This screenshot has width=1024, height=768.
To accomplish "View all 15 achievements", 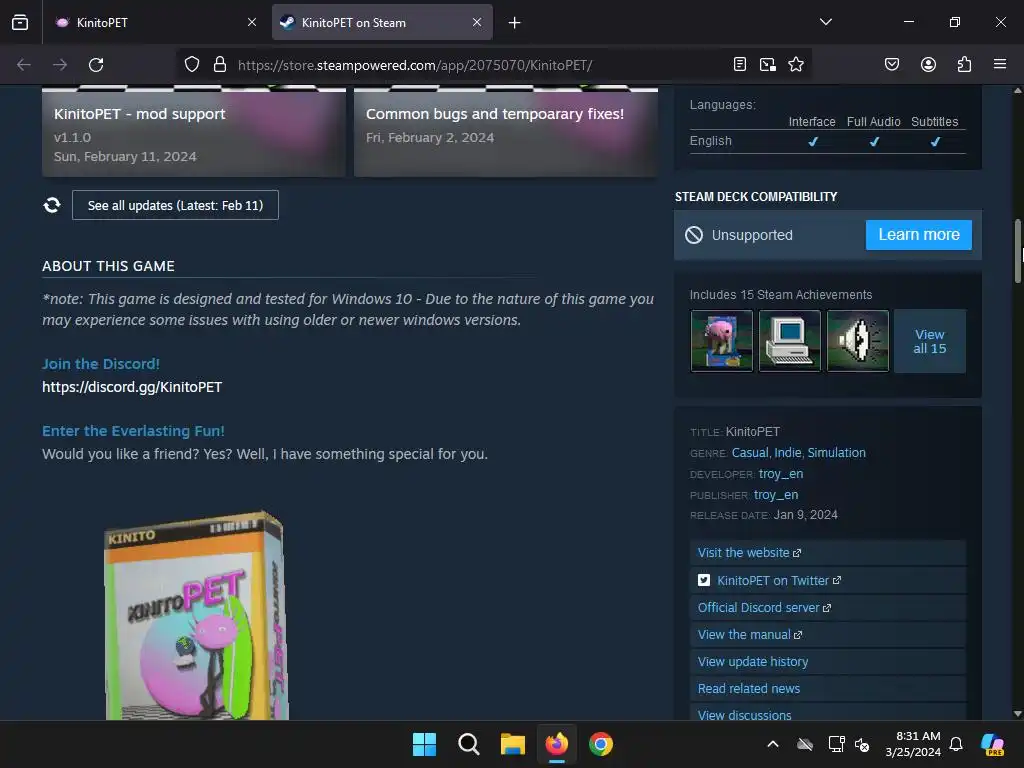I will [929, 341].
